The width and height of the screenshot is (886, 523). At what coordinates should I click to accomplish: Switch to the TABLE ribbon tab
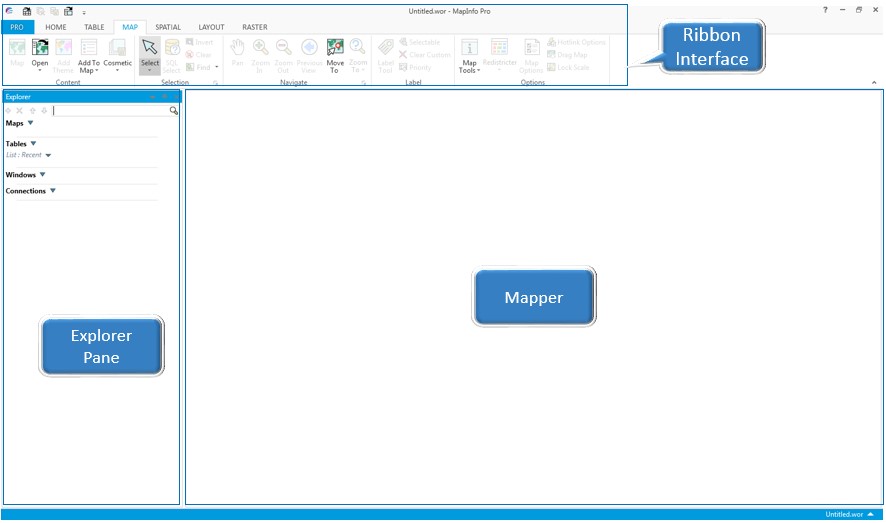pos(94,27)
